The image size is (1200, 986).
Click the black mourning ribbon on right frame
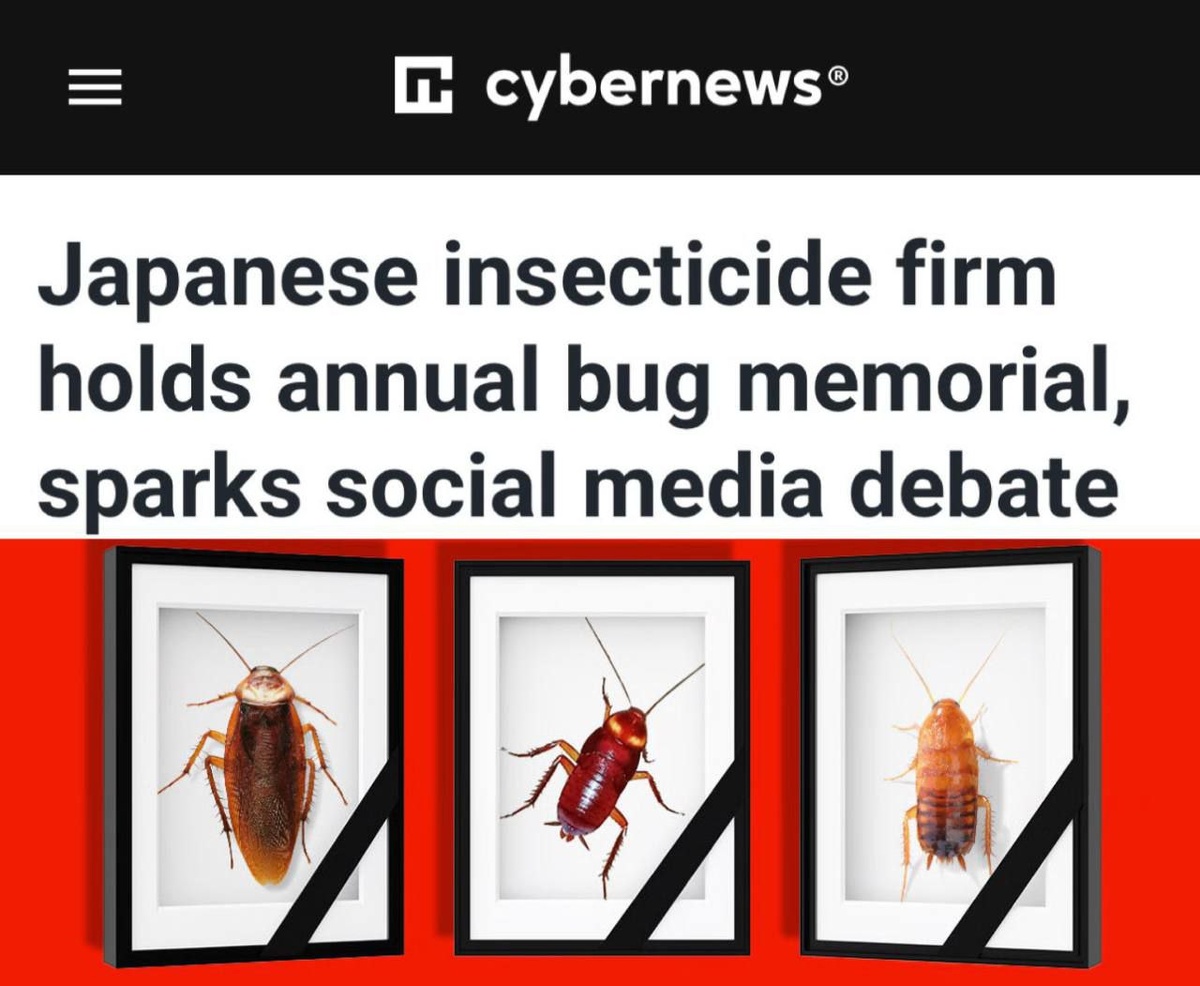point(1030,861)
